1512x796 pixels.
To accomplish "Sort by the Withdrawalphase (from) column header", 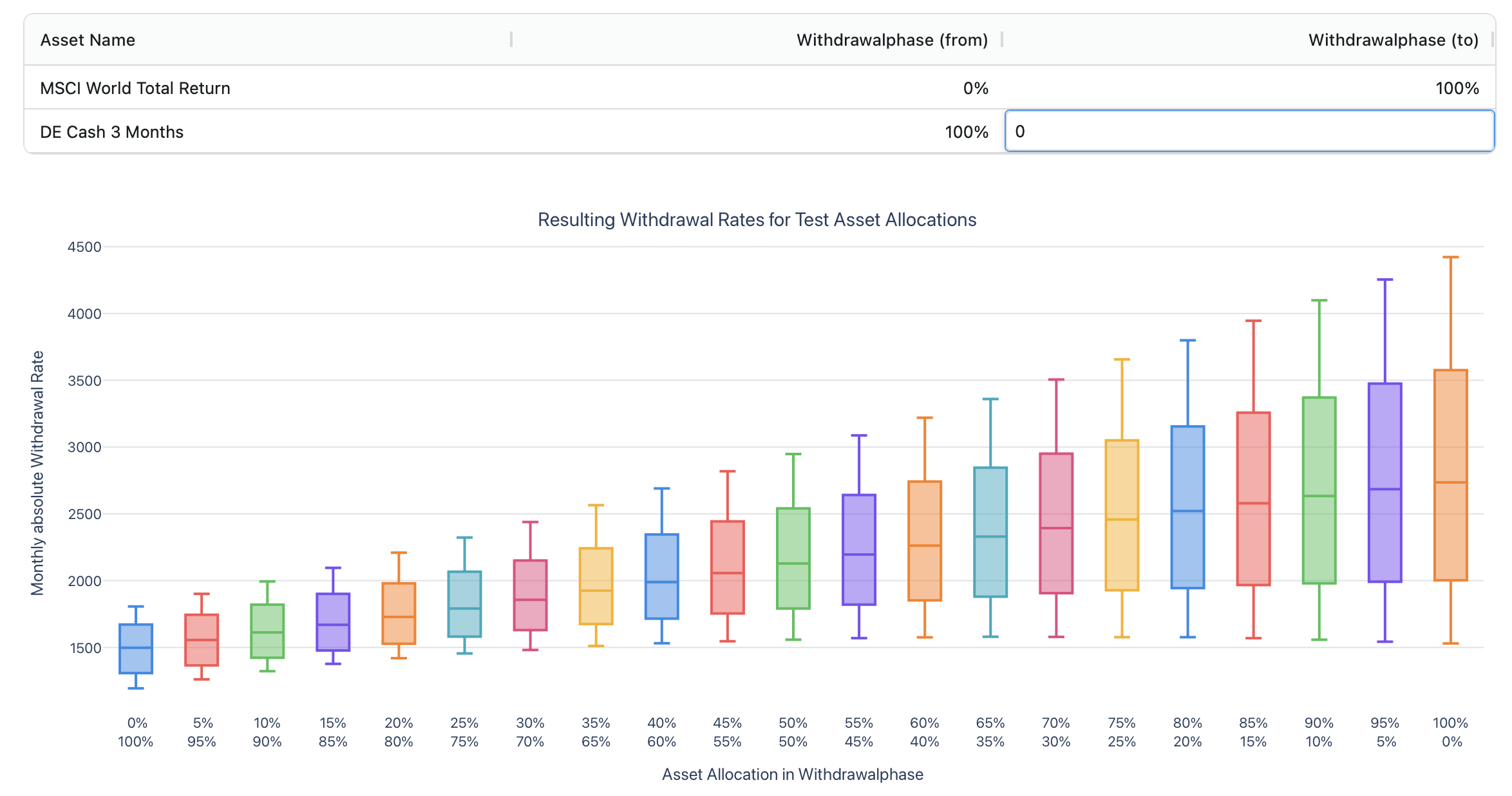I will coord(891,40).
